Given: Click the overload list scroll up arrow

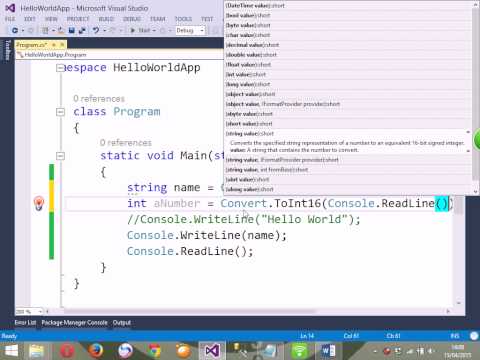Looking at the screenshot, I should pos(475,5).
